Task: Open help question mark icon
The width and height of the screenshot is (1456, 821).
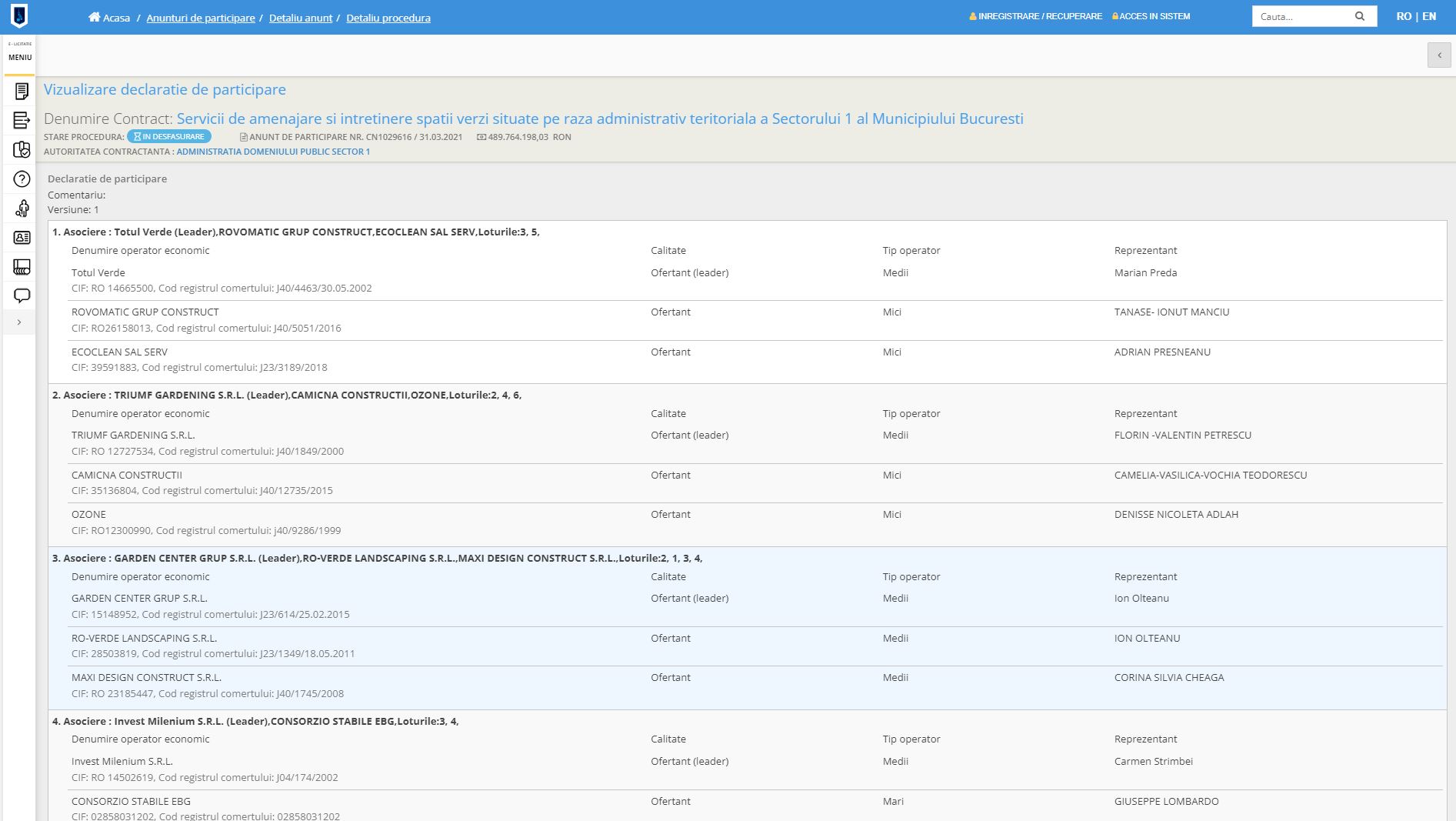Action: pos(22,179)
